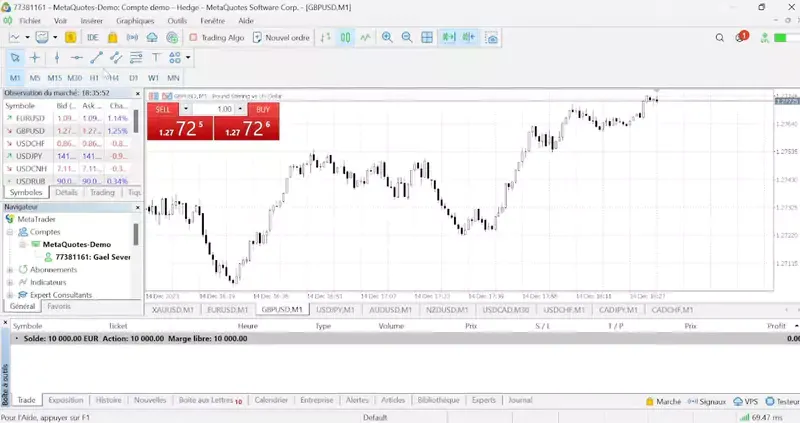The width and height of the screenshot is (800, 423).
Task: Open the Fichier menu
Action: tap(30, 21)
